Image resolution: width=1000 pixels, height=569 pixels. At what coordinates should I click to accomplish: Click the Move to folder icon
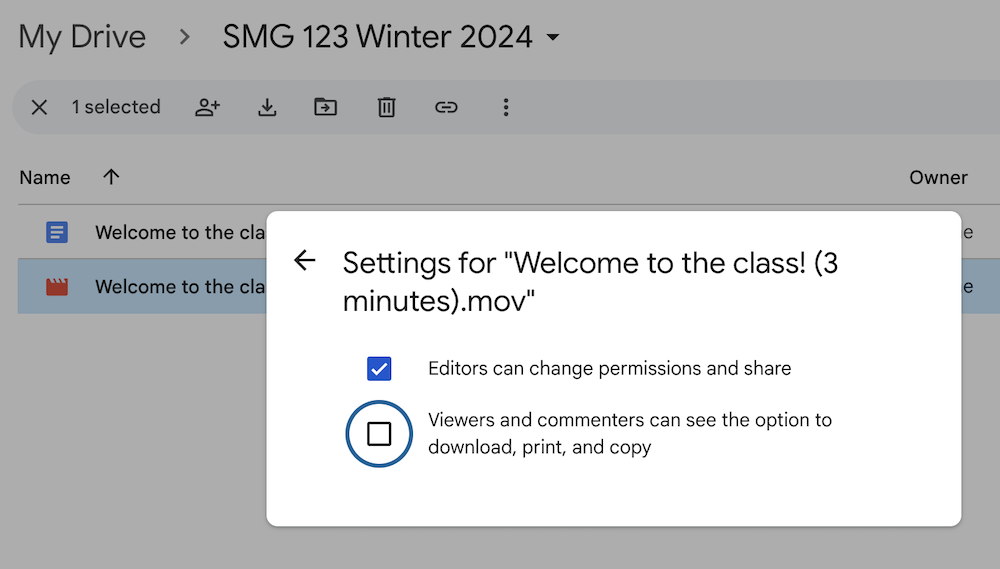326,107
